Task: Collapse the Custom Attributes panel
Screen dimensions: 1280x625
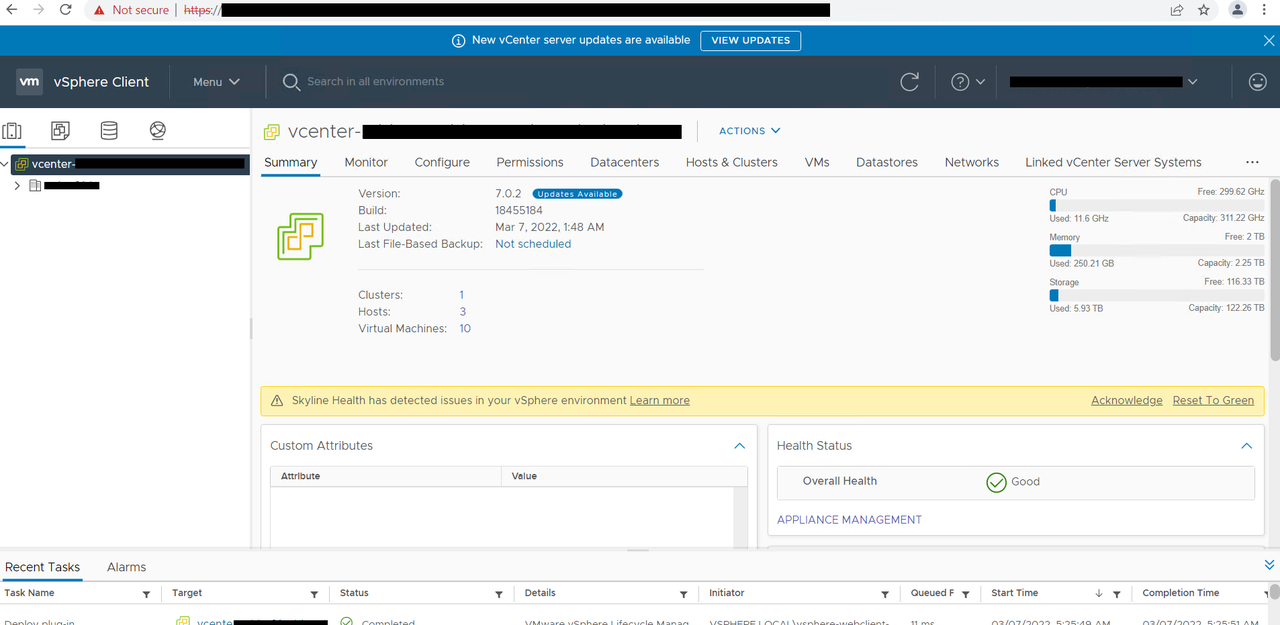Action: 739,446
